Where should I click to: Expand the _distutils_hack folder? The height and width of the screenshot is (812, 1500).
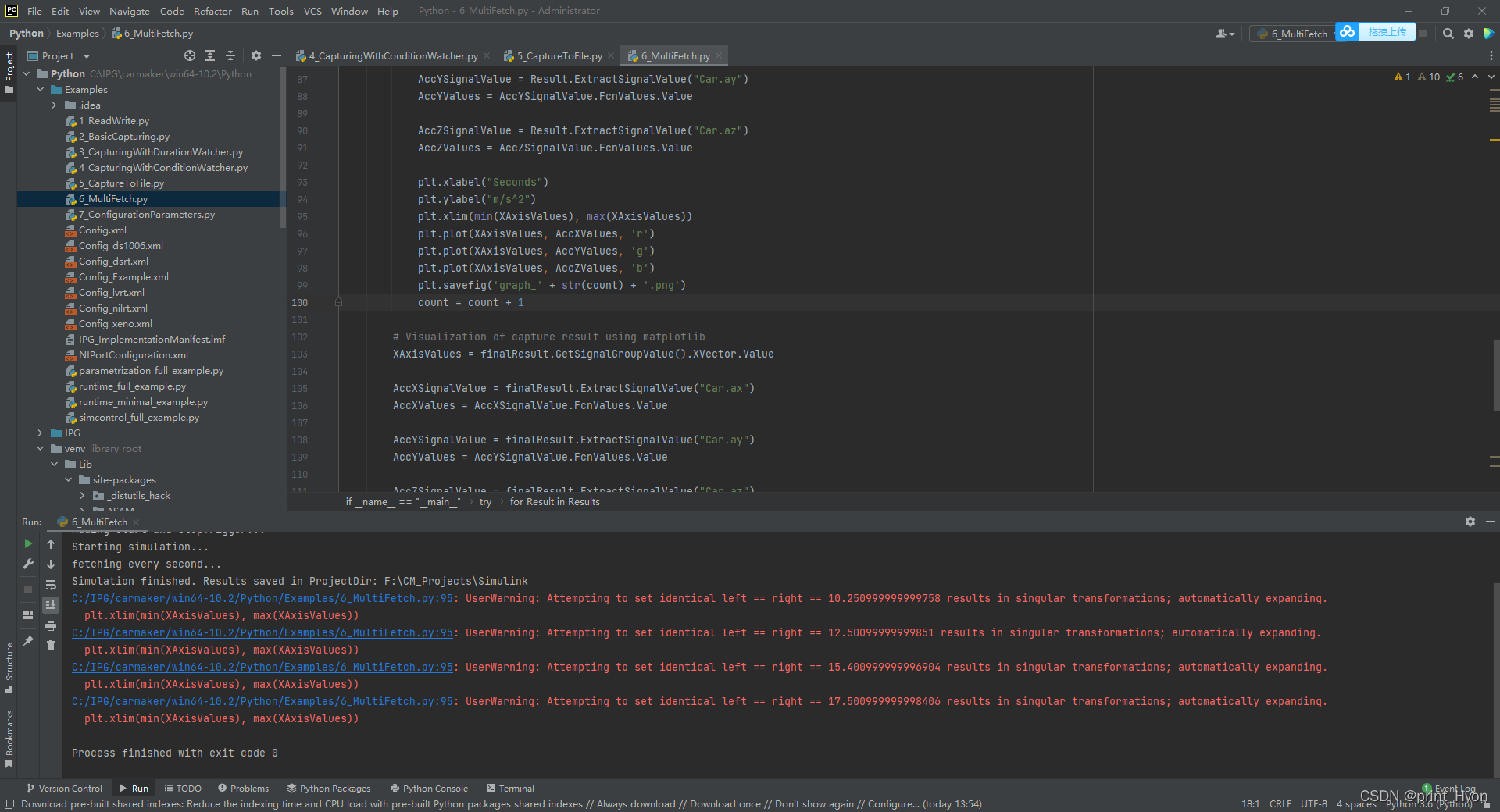83,496
